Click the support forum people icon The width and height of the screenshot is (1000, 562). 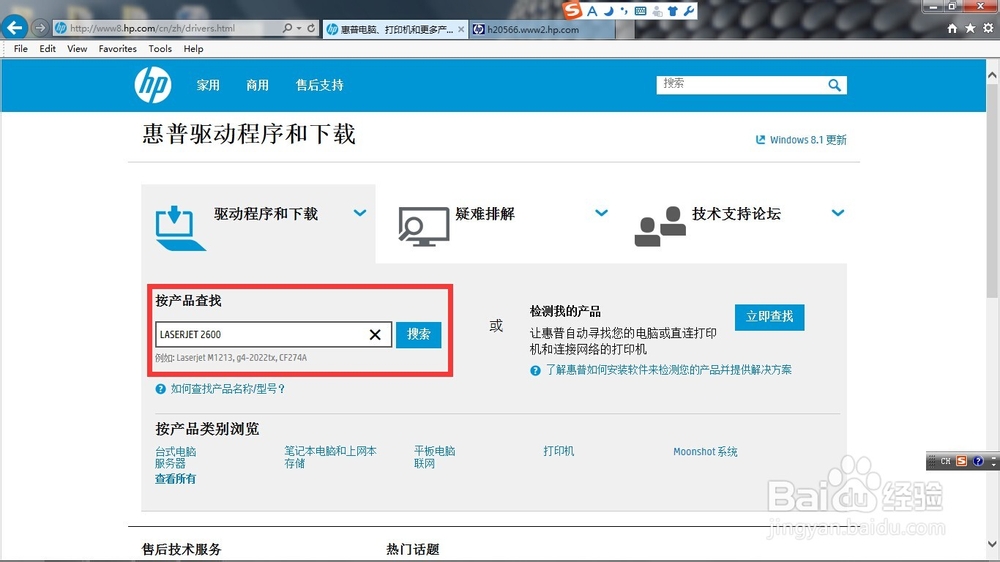(660, 226)
